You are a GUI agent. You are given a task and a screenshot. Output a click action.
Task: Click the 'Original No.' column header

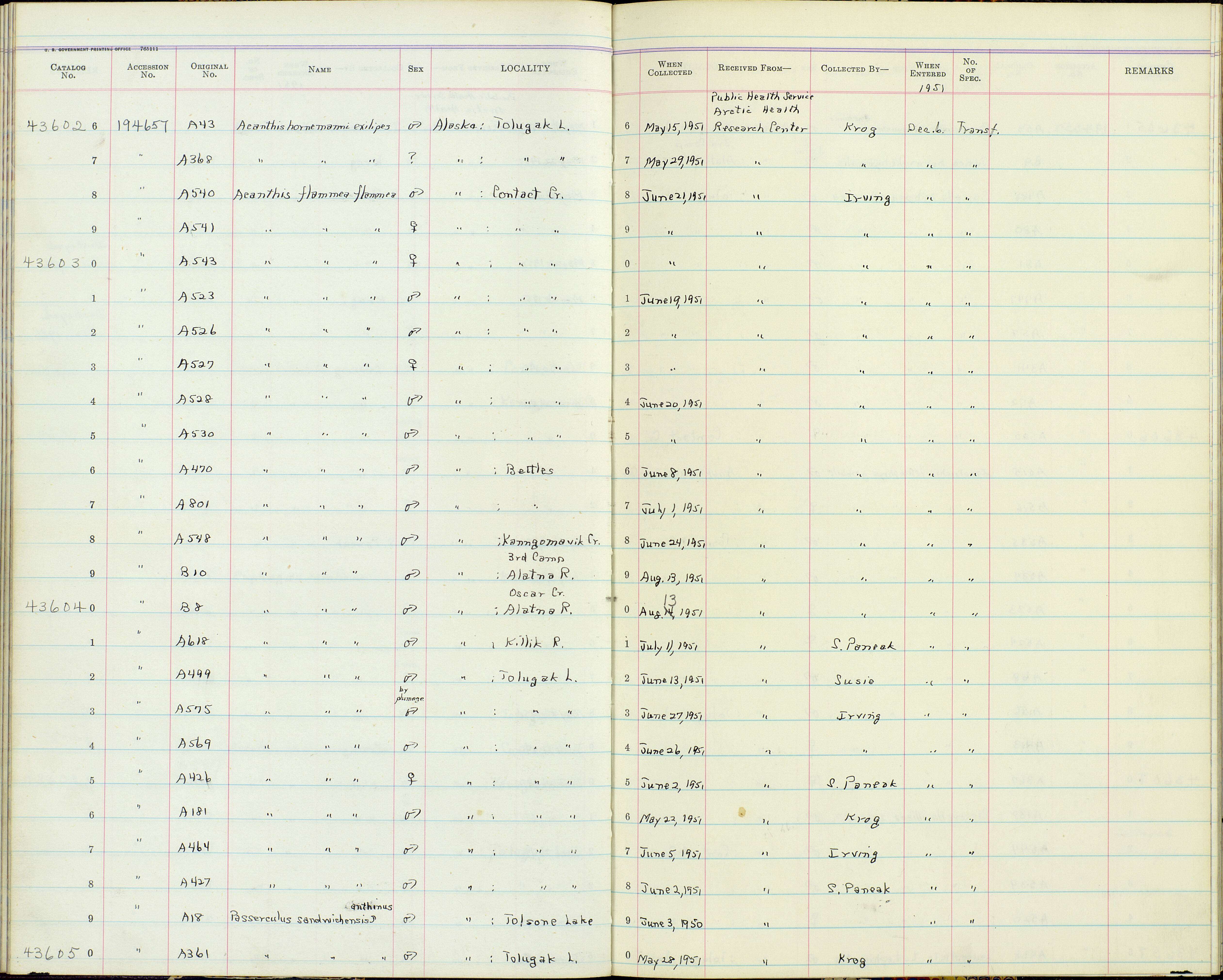[209, 70]
